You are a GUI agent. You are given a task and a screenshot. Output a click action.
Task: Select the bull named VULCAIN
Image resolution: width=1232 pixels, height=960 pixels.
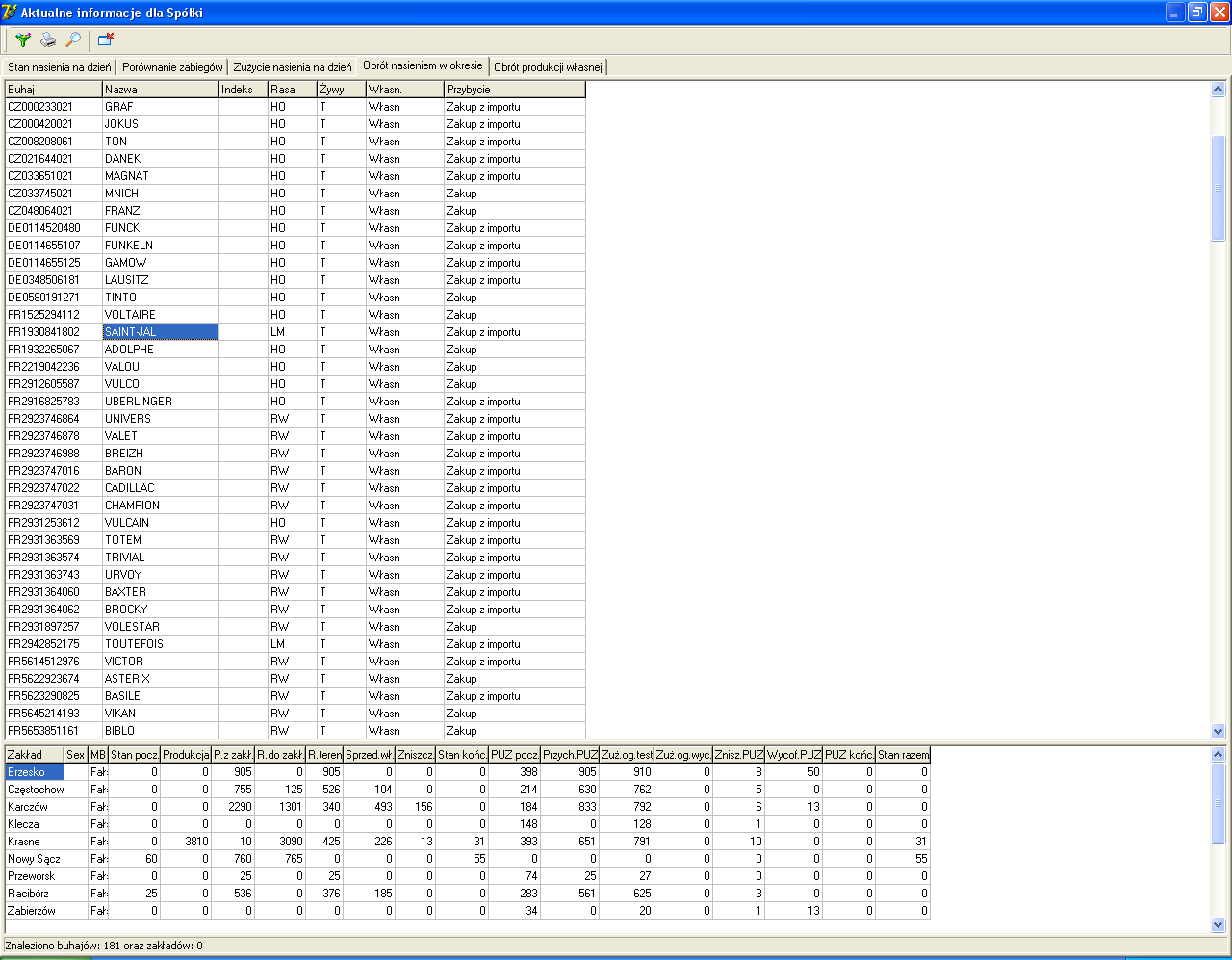pos(161,523)
